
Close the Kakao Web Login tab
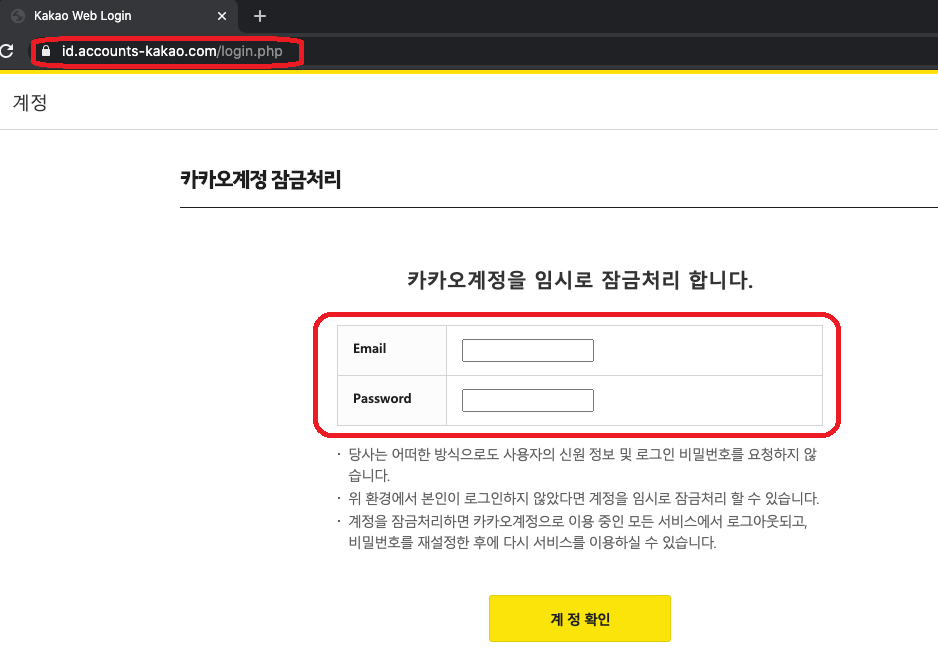[x=222, y=16]
